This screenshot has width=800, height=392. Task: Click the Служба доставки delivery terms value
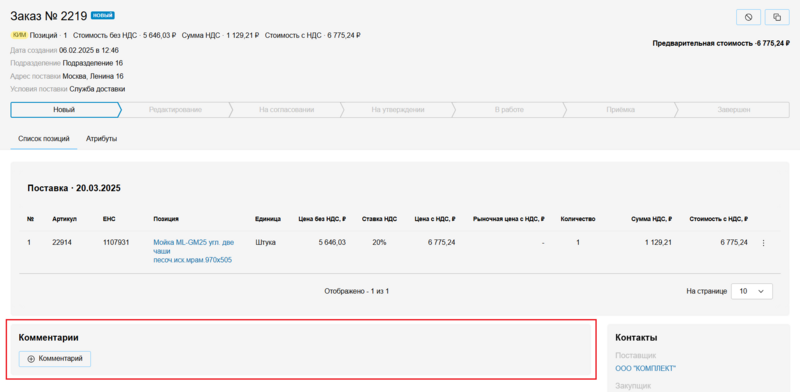pyautogui.click(x=97, y=89)
